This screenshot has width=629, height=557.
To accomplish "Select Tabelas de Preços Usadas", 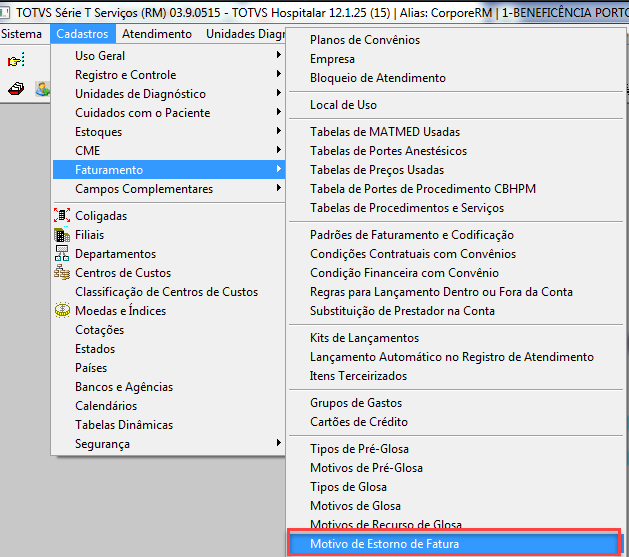I will (x=456, y=170).
